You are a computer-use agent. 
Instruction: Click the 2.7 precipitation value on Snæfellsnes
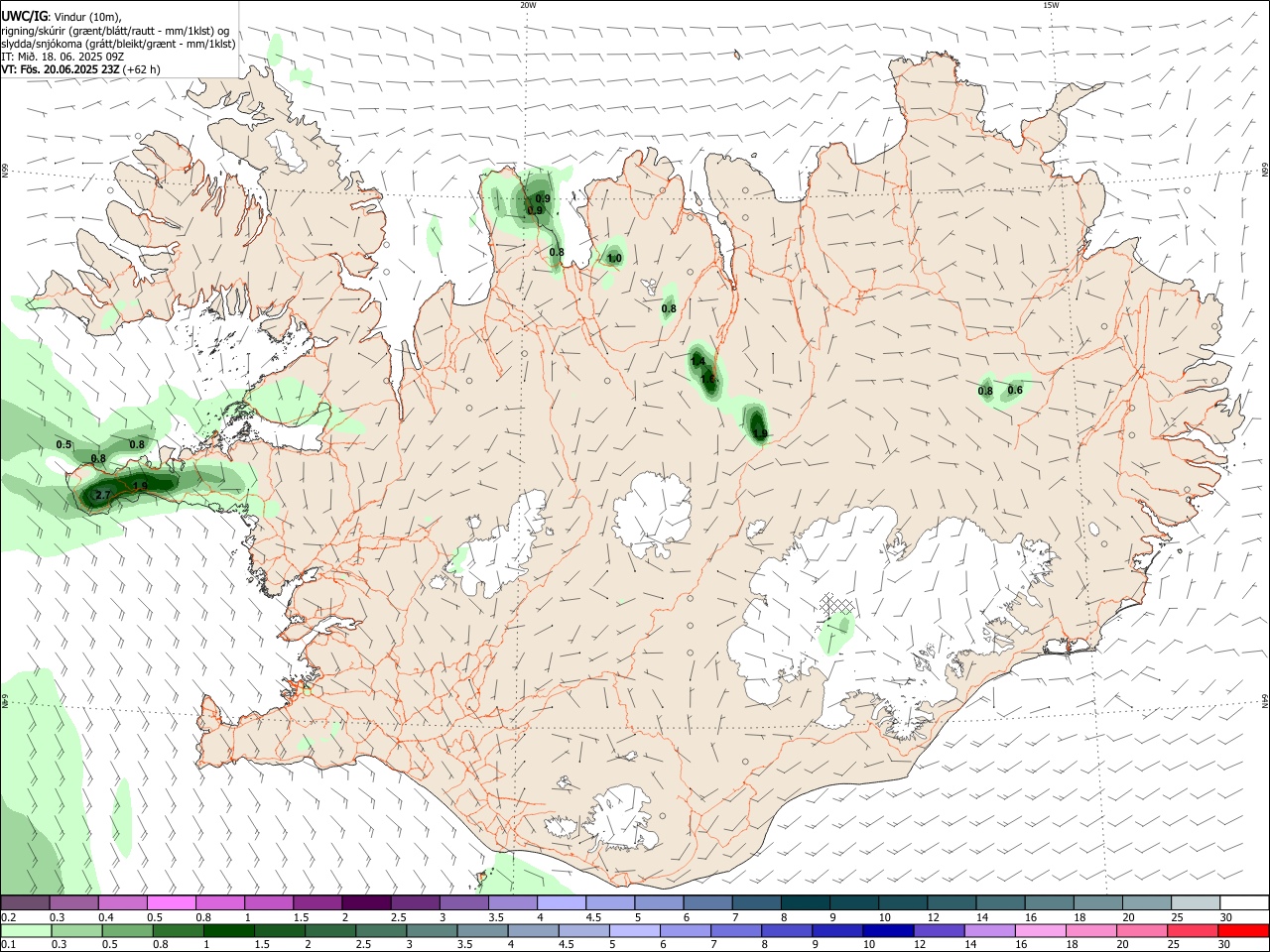click(x=102, y=495)
